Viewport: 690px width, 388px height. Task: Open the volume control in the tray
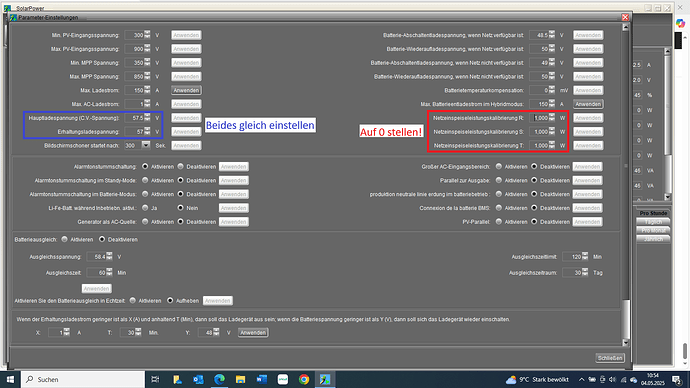pyautogui.click(x=613, y=379)
